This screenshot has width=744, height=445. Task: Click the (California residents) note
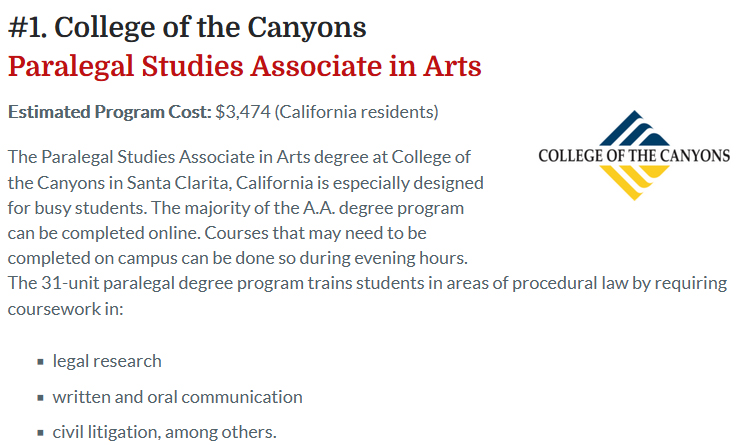[356, 112]
